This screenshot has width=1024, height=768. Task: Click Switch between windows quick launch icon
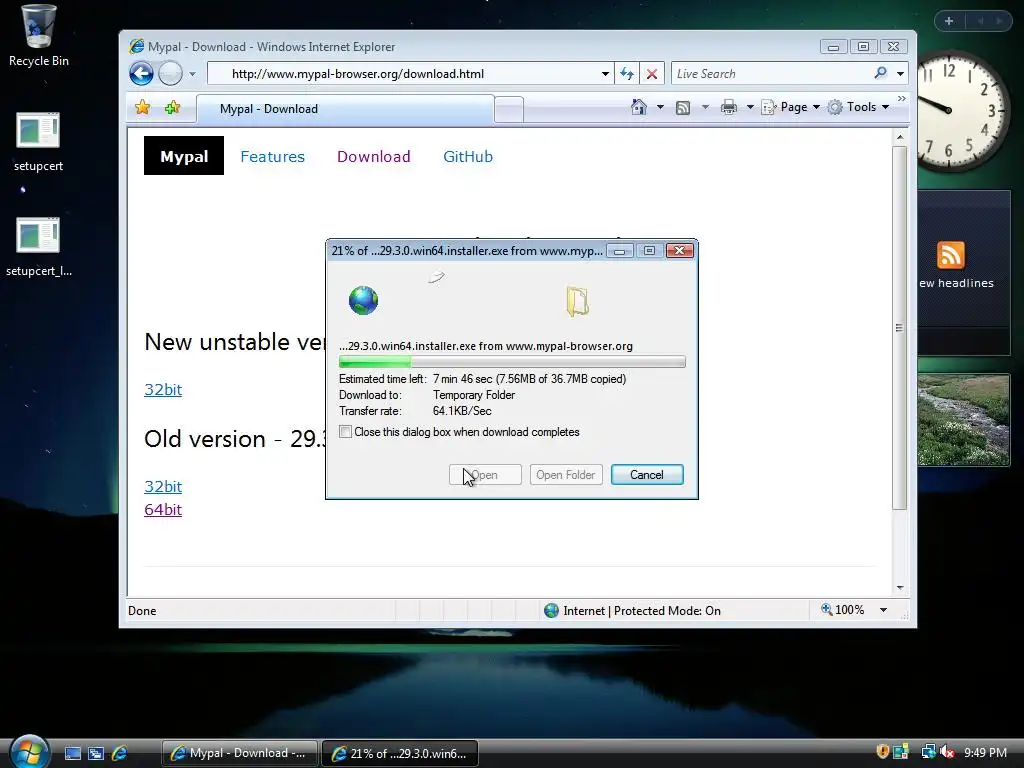pyautogui.click(x=96, y=754)
